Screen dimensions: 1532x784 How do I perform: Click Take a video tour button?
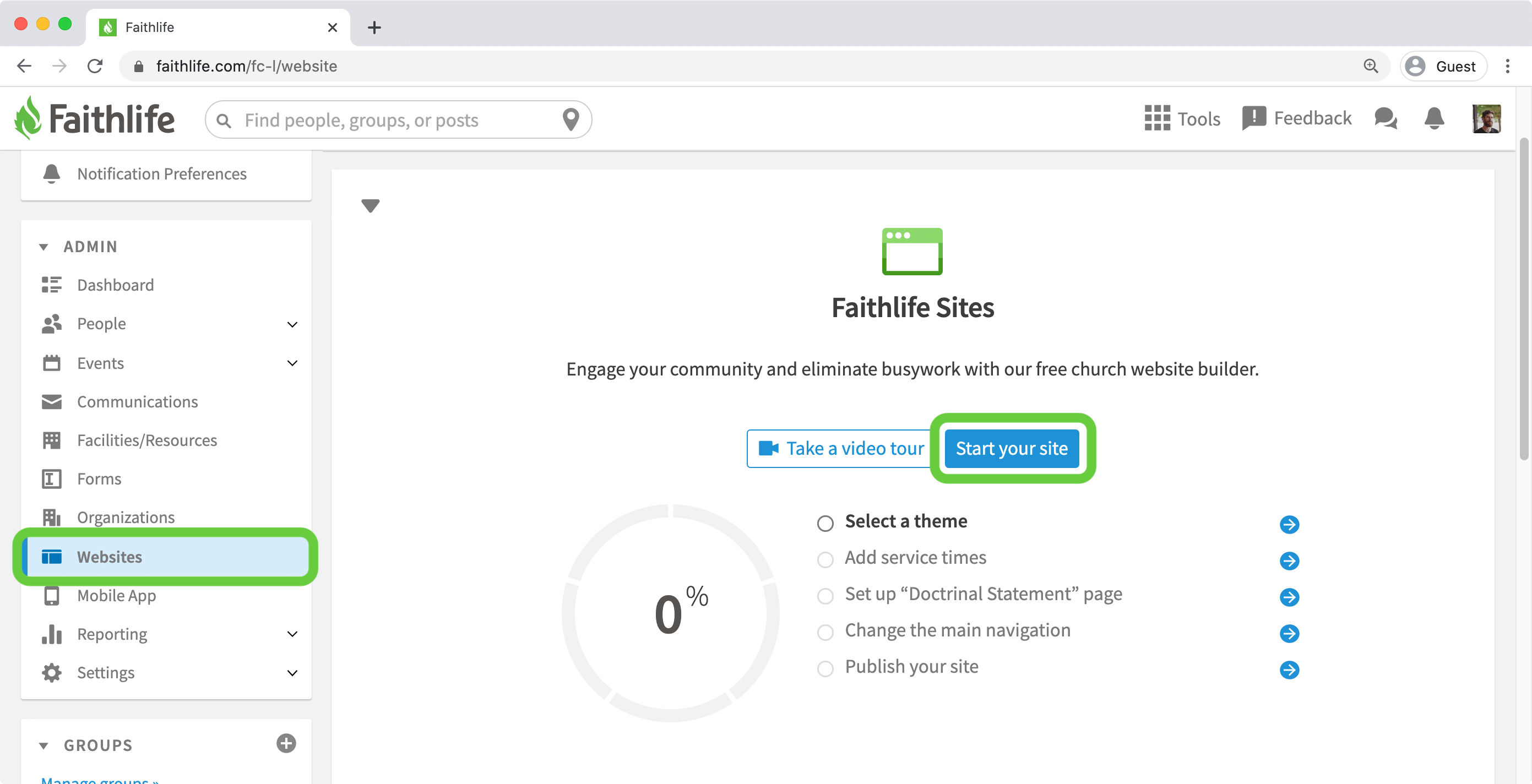coord(839,448)
